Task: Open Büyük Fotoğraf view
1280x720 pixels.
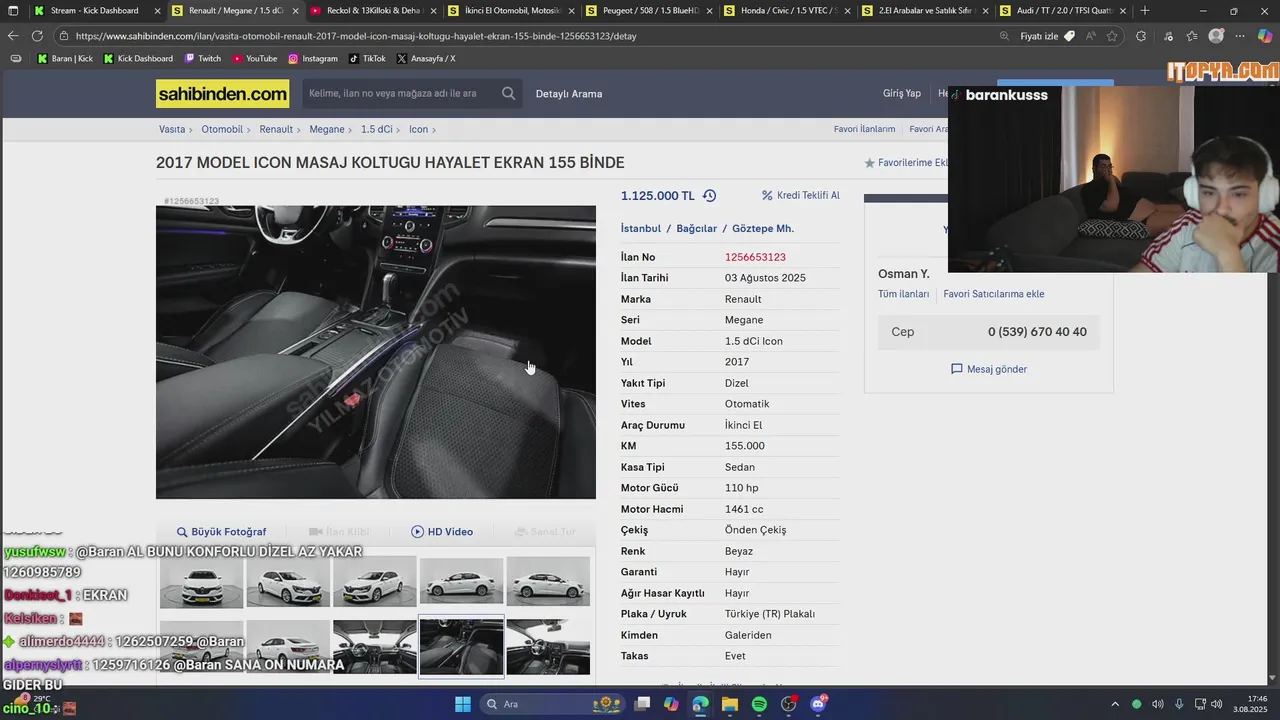Action: 221,532
